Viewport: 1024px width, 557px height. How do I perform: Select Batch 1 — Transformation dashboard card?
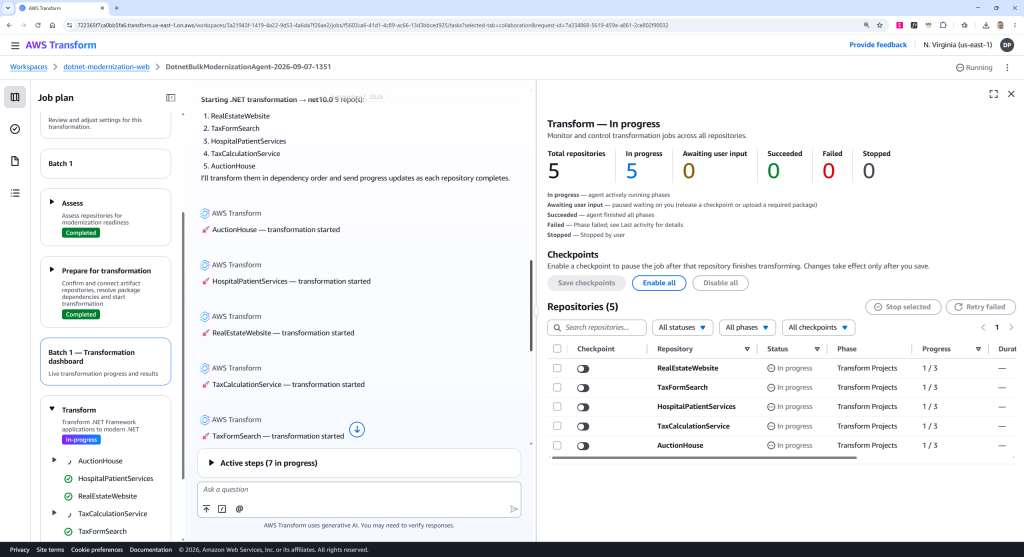(x=105, y=362)
